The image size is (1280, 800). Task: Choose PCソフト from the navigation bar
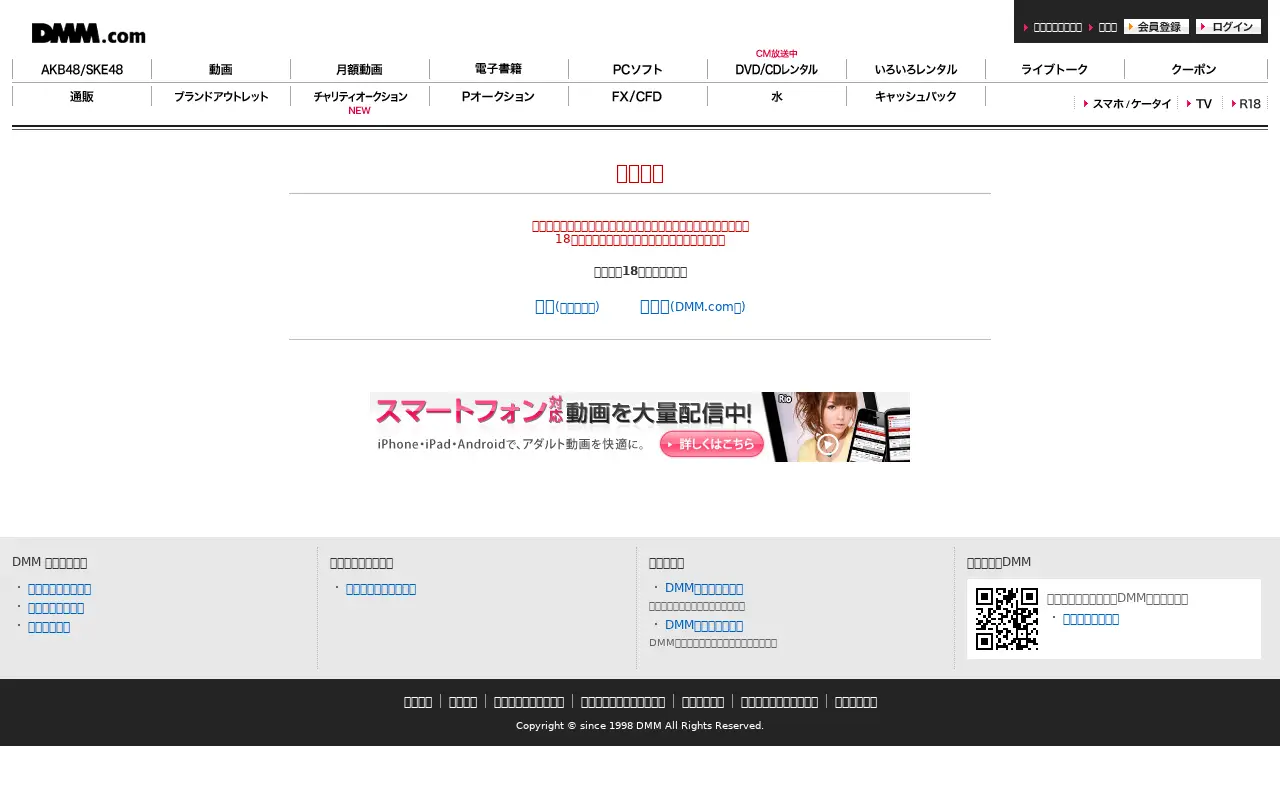(x=638, y=69)
